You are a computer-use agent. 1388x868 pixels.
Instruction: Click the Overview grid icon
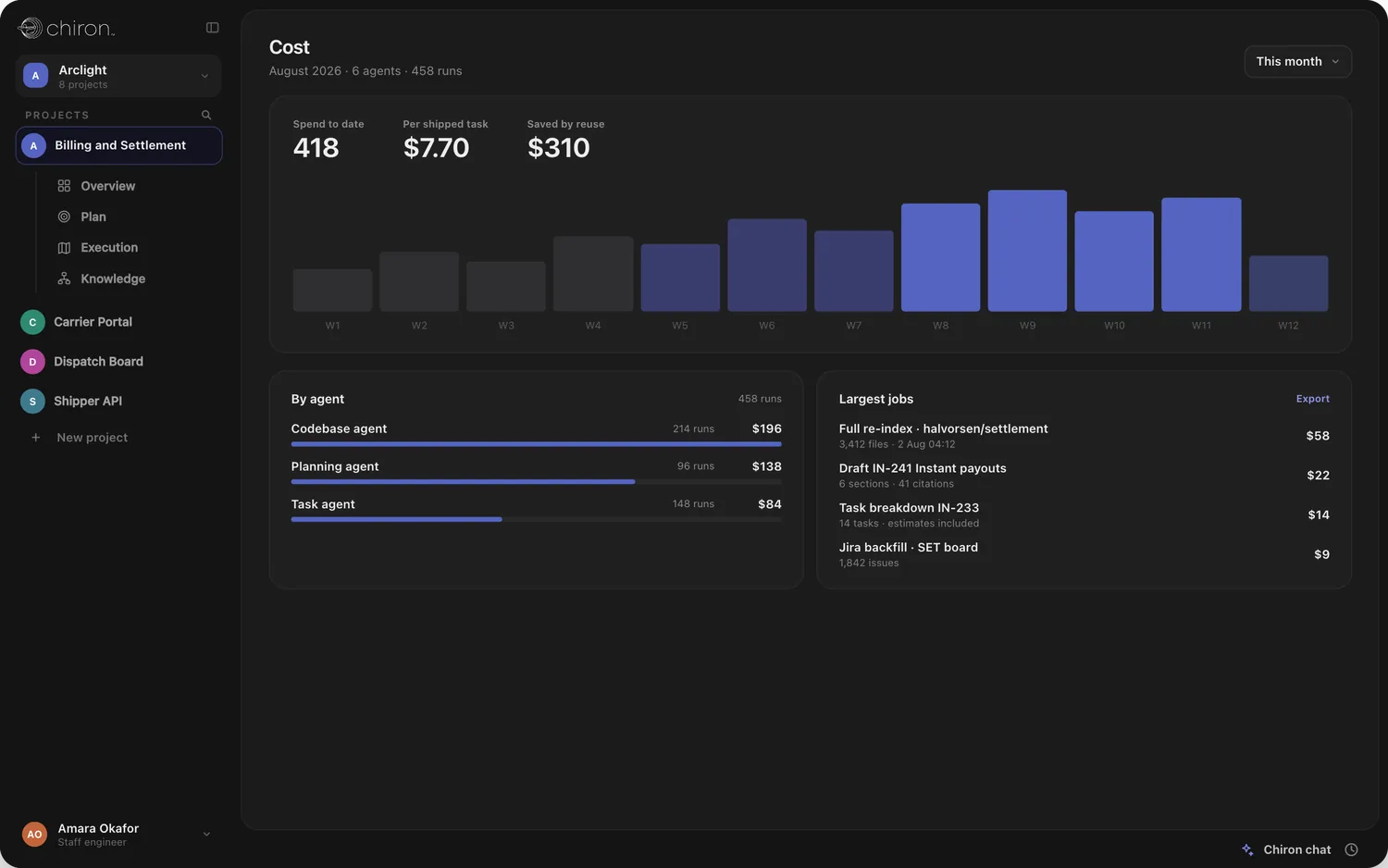click(64, 186)
